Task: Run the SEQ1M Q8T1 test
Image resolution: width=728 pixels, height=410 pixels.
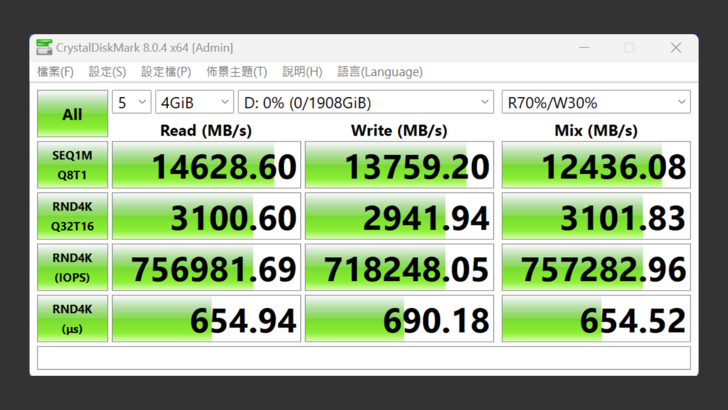Action: tap(72, 165)
